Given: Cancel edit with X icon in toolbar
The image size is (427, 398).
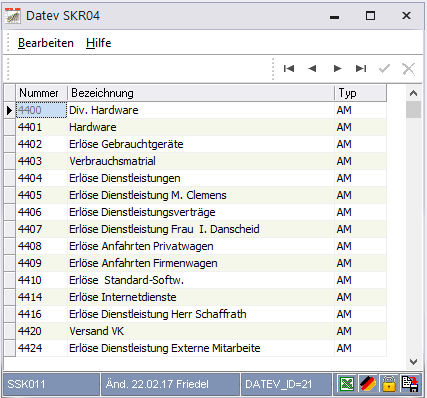Looking at the screenshot, I should [408, 69].
